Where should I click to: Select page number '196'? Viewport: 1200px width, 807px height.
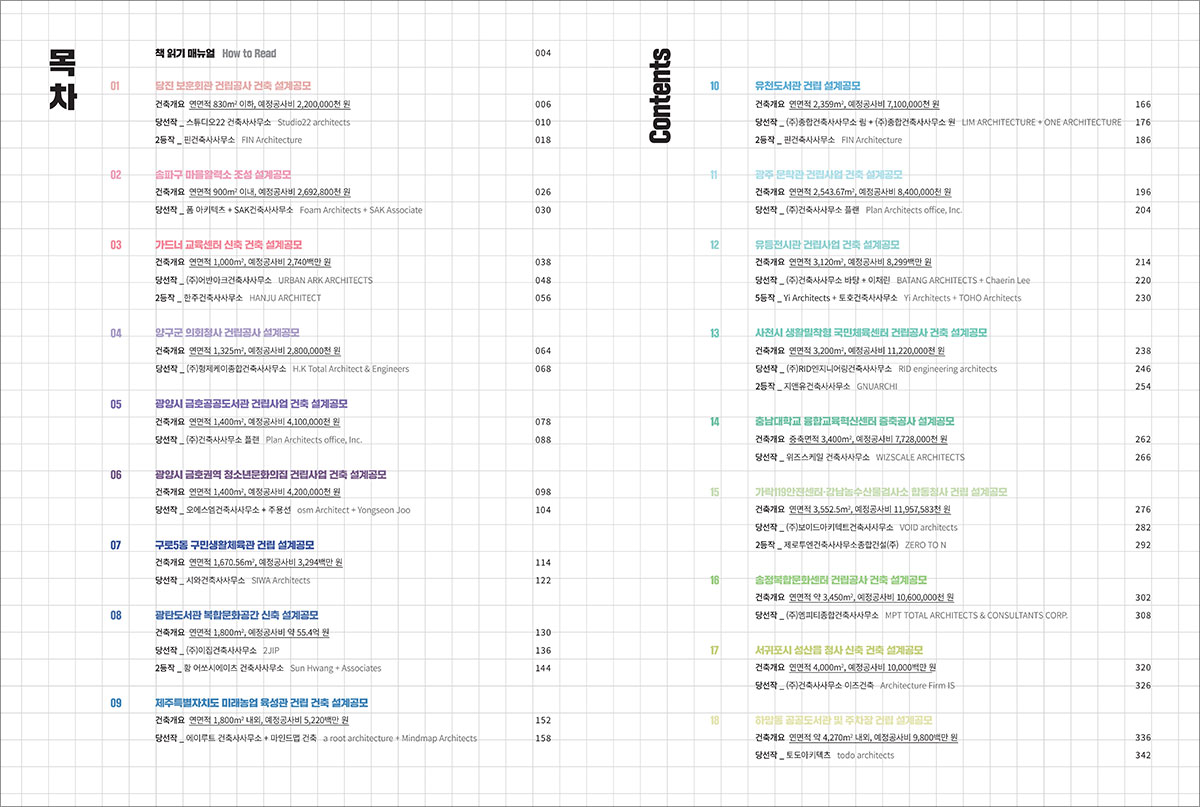click(x=1143, y=192)
